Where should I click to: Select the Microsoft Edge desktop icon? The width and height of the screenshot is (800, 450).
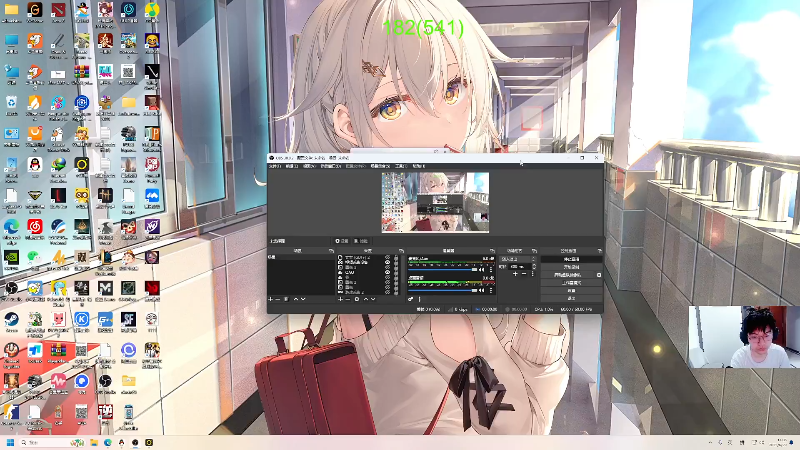[x=11, y=230]
